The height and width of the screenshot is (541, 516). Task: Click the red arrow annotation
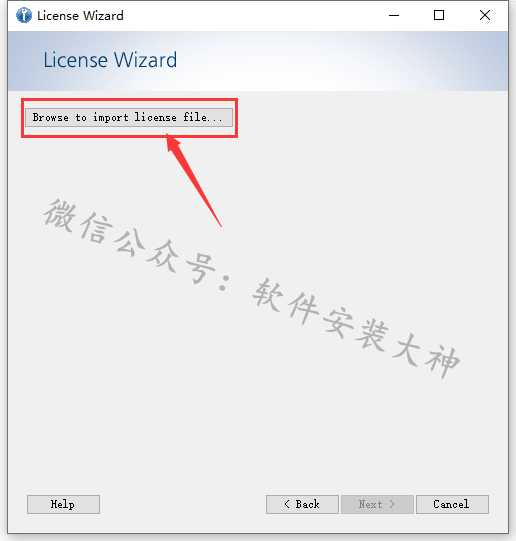point(194,180)
